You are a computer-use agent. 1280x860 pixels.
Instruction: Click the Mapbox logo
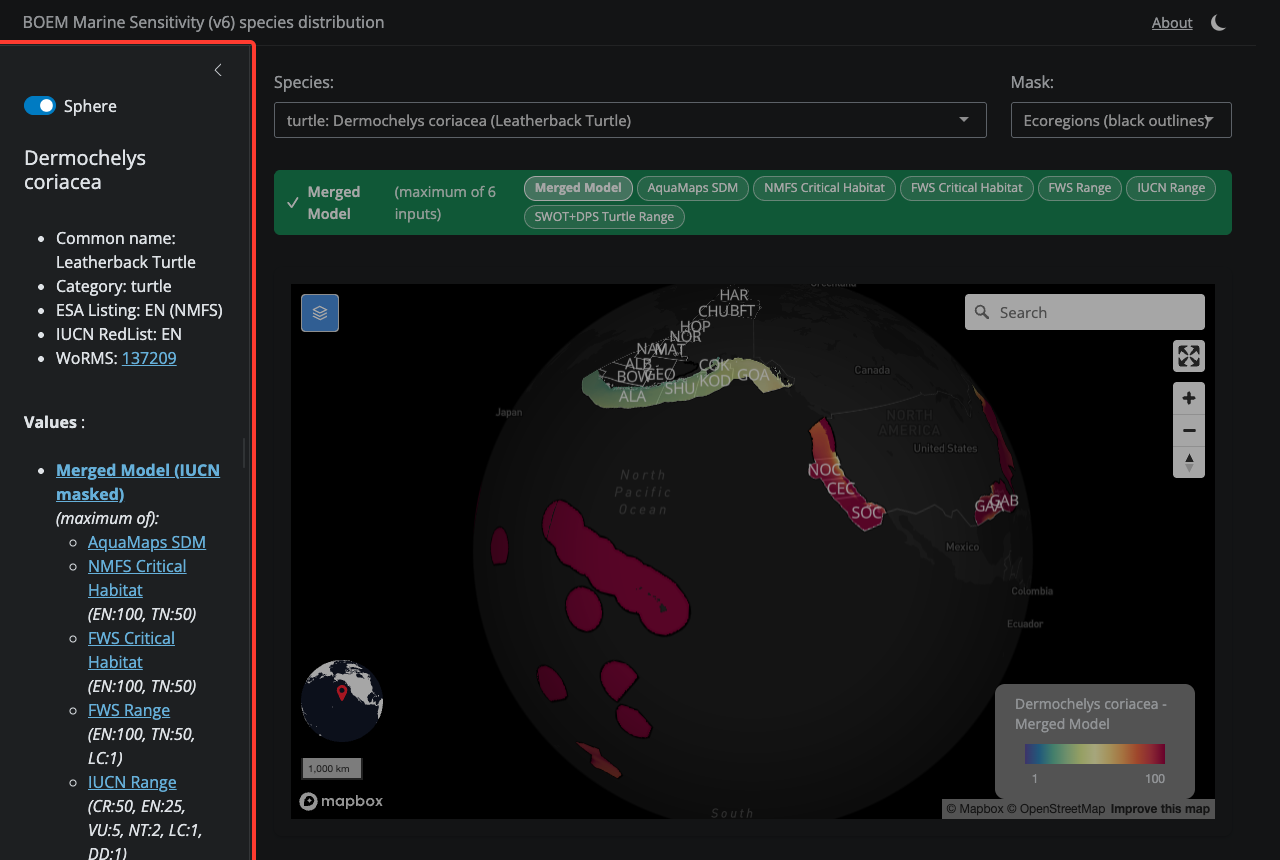click(x=341, y=801)
